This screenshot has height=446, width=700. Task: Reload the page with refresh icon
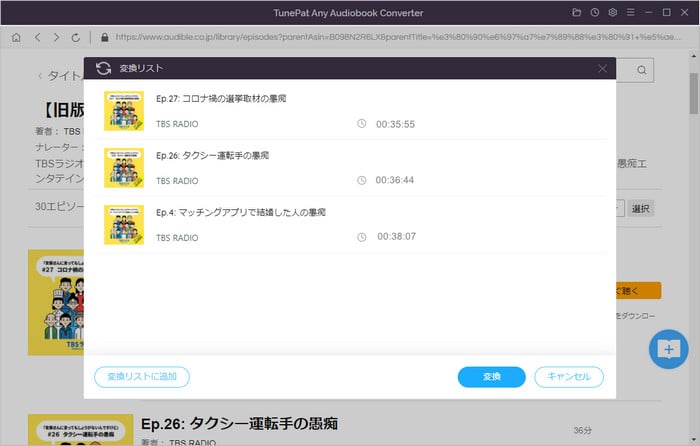coord(75,38)
